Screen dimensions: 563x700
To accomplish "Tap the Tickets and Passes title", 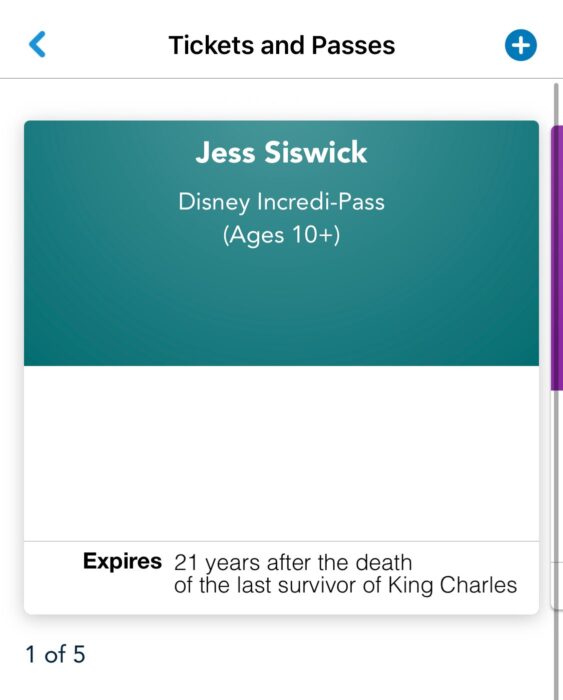I will 282,45.
